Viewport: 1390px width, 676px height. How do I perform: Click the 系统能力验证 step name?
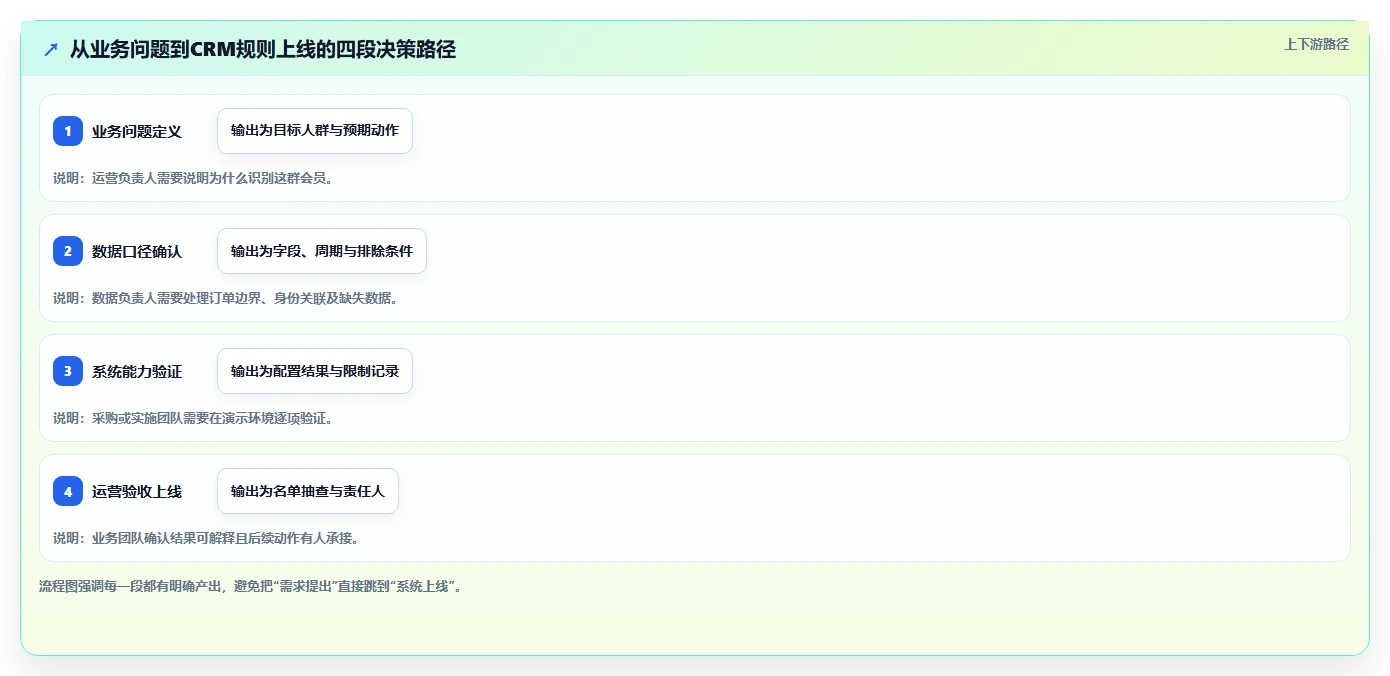137,371
